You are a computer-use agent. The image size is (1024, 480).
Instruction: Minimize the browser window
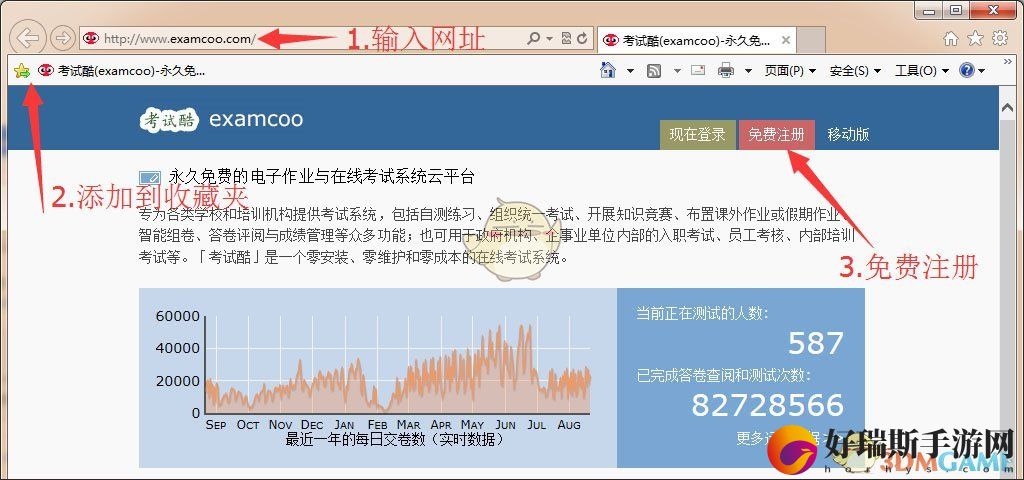[928, 10]
